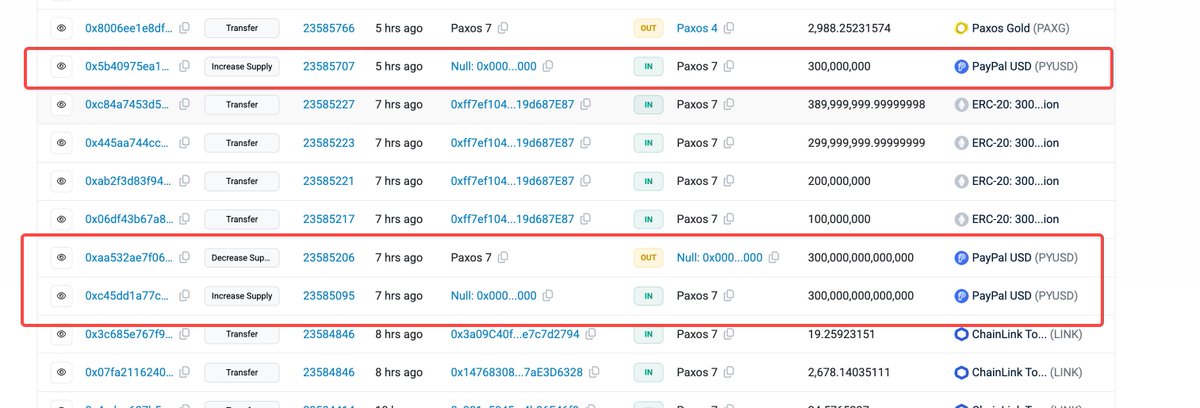Open transaction 0xaa532ae7f06 details

[x=129, y=257]
